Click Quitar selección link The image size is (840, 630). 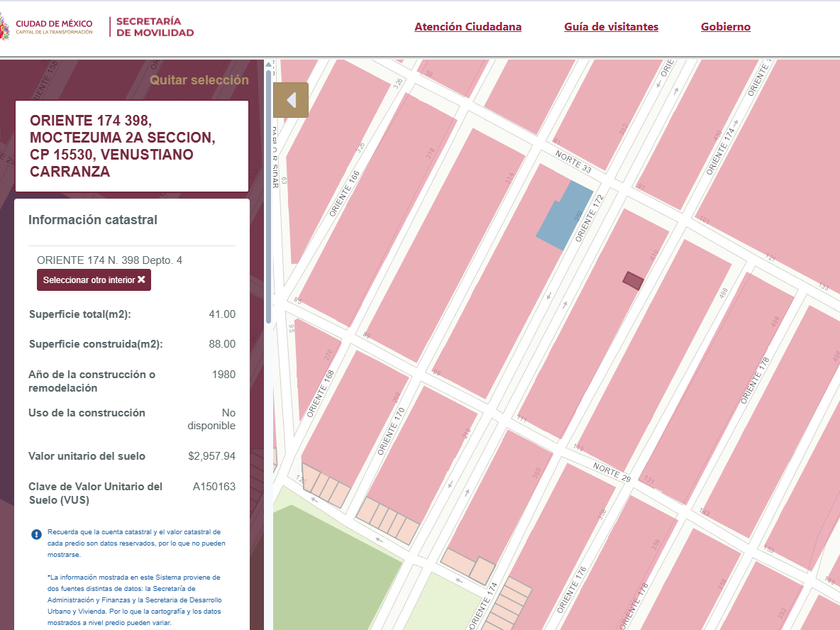coord(199,80)
